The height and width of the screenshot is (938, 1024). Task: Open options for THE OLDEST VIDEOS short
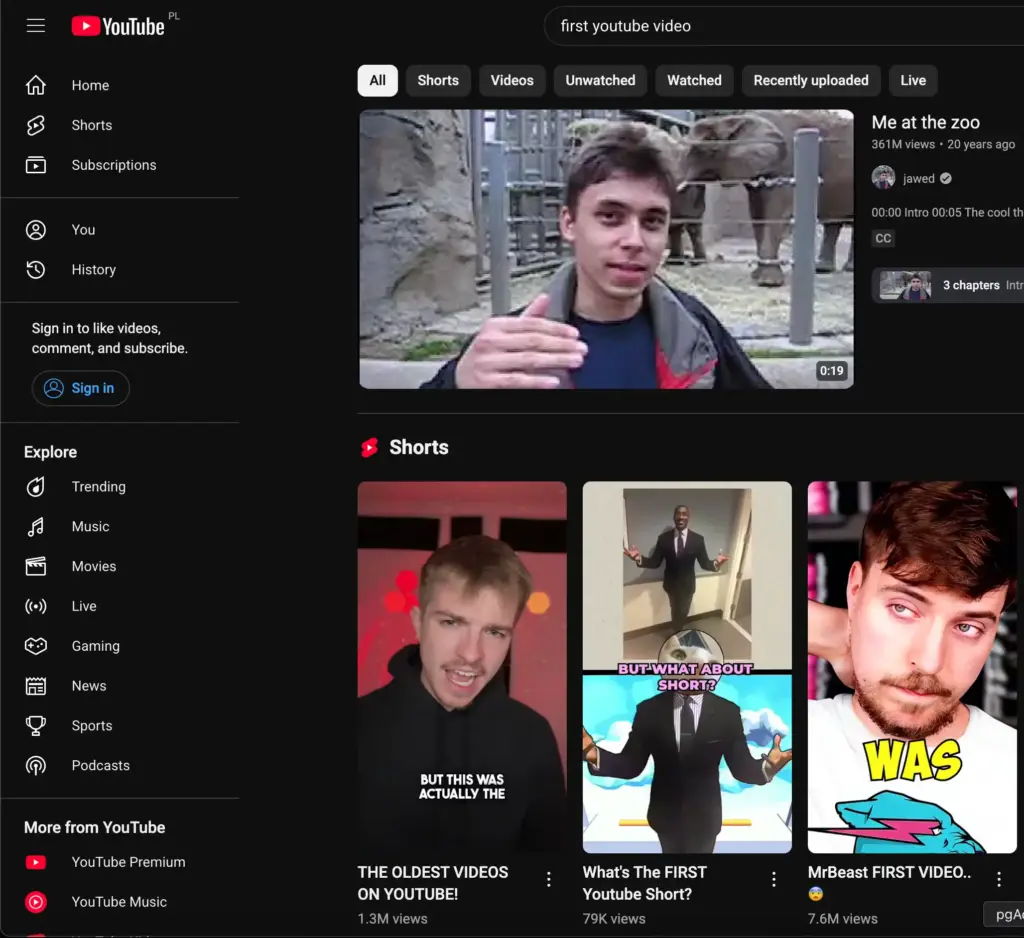click(x=549, y=879)
